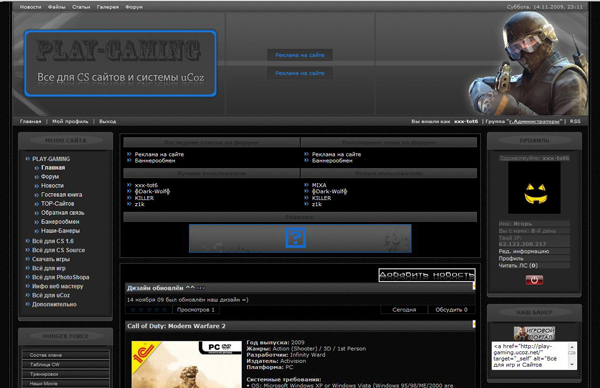Expand Всё для CS 1.6 category
Image resolution: width=600 pixels, height=388 pixels.
point(53,241)
